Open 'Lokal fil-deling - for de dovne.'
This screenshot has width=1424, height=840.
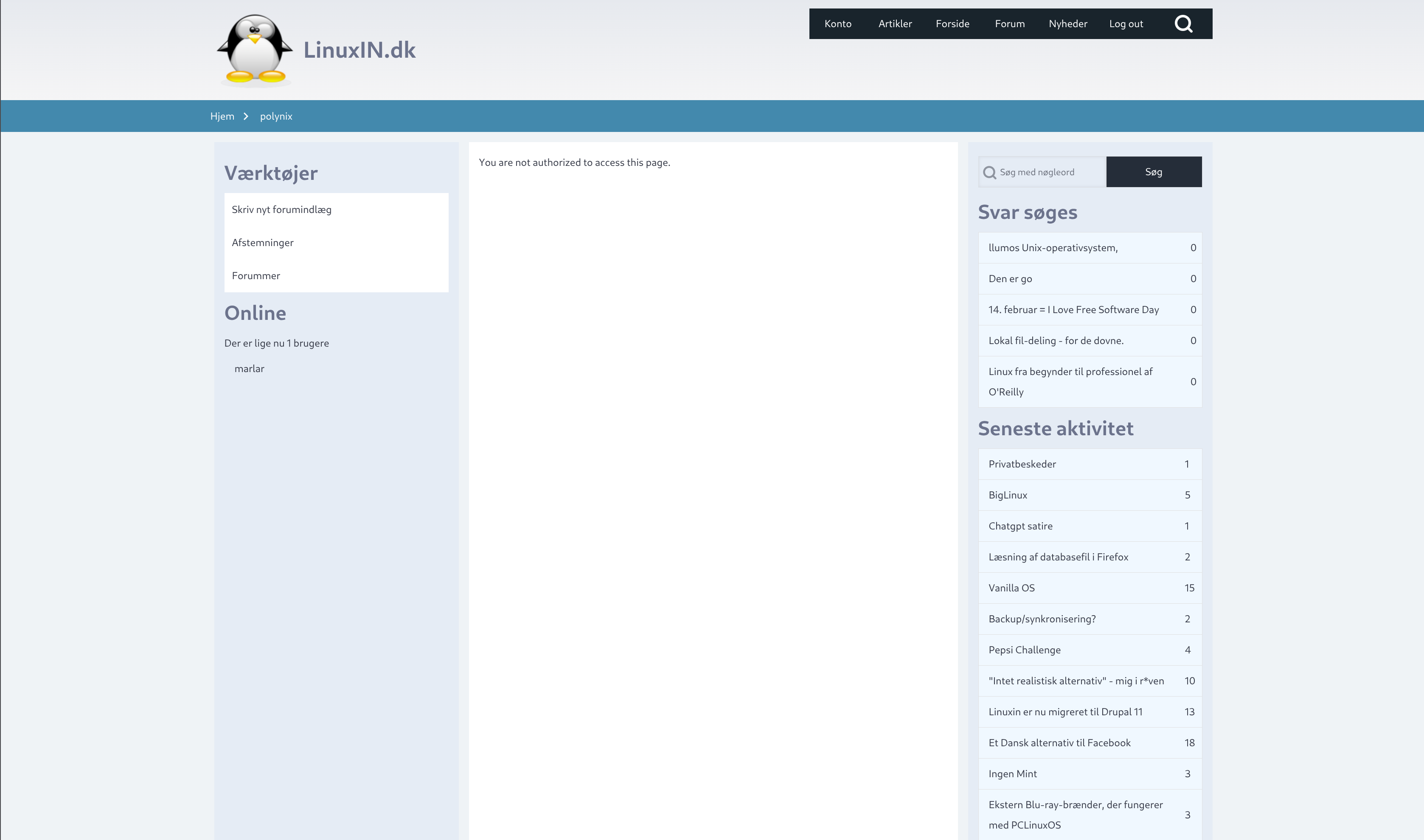point(1056,341)
